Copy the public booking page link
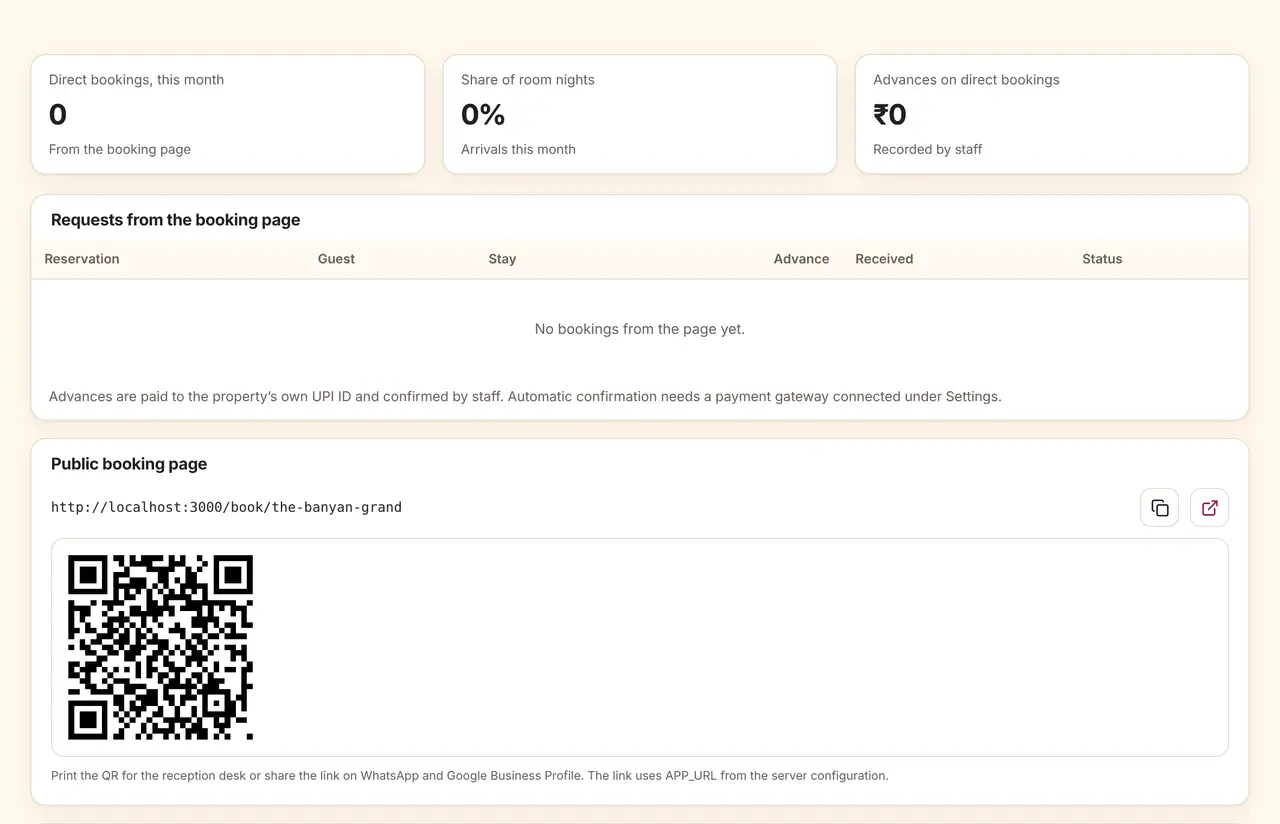The width and height of the screenshot is (1280, 824). pos(1160,508)
